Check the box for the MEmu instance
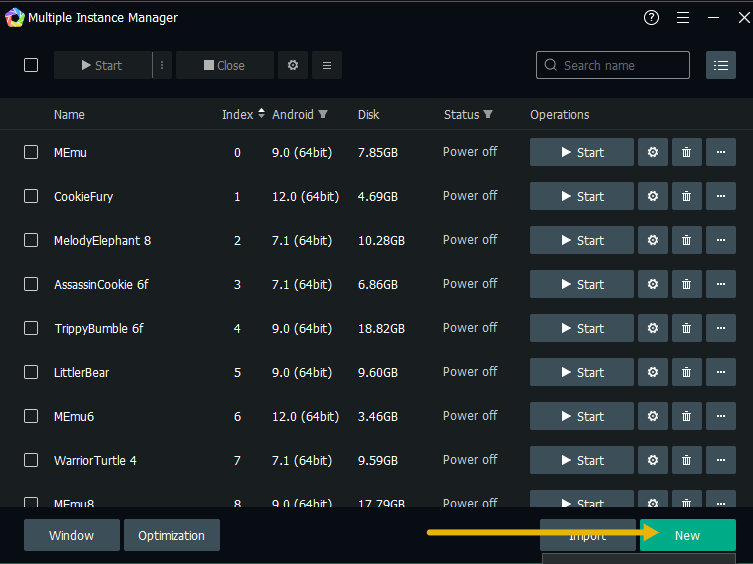 coord(31,152)
